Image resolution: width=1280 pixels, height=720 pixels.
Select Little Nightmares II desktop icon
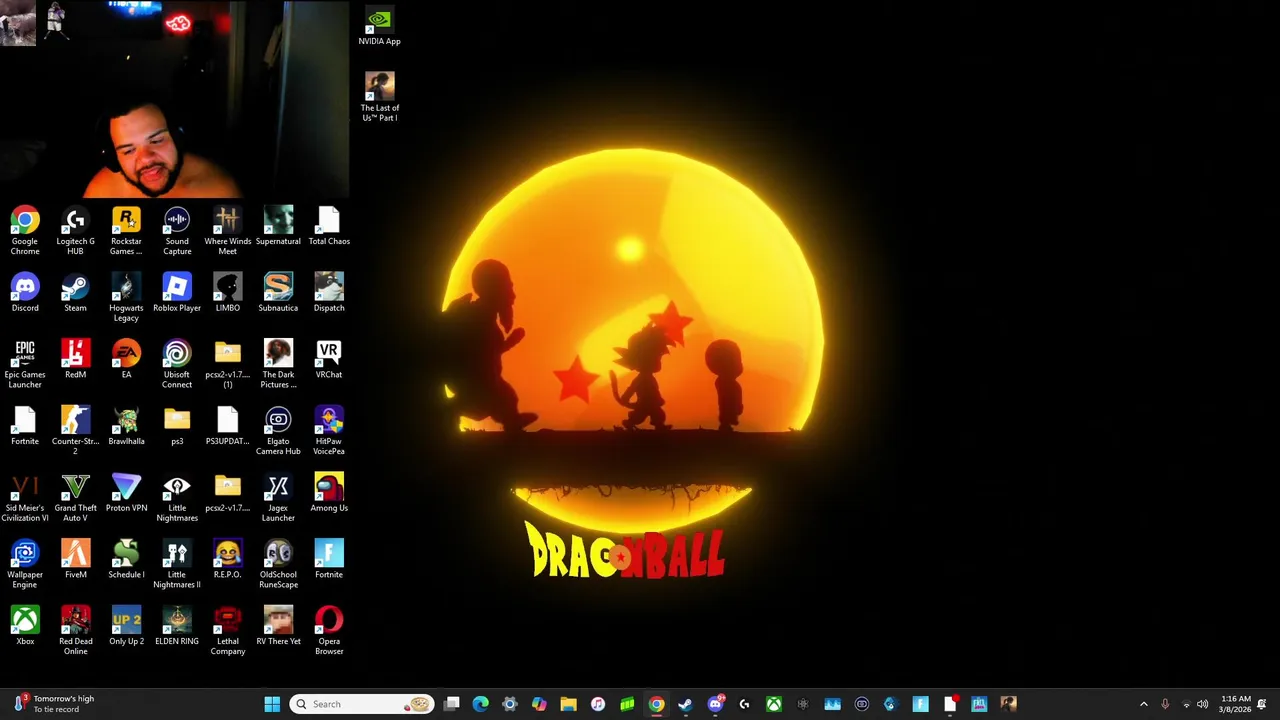[177, 564]
